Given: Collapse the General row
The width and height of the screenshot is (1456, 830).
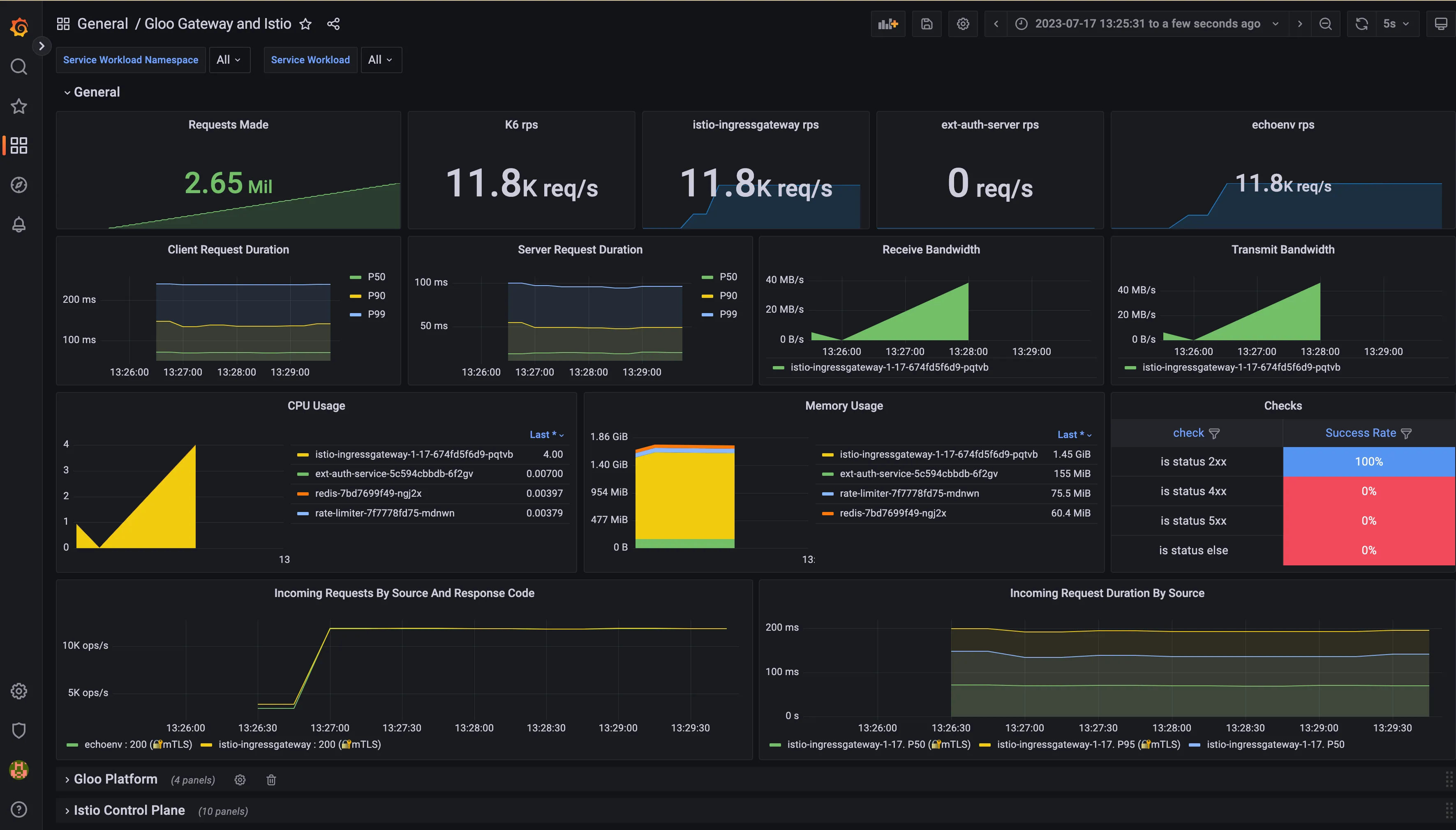Looking at the screenshot, I should click(92, 92).
